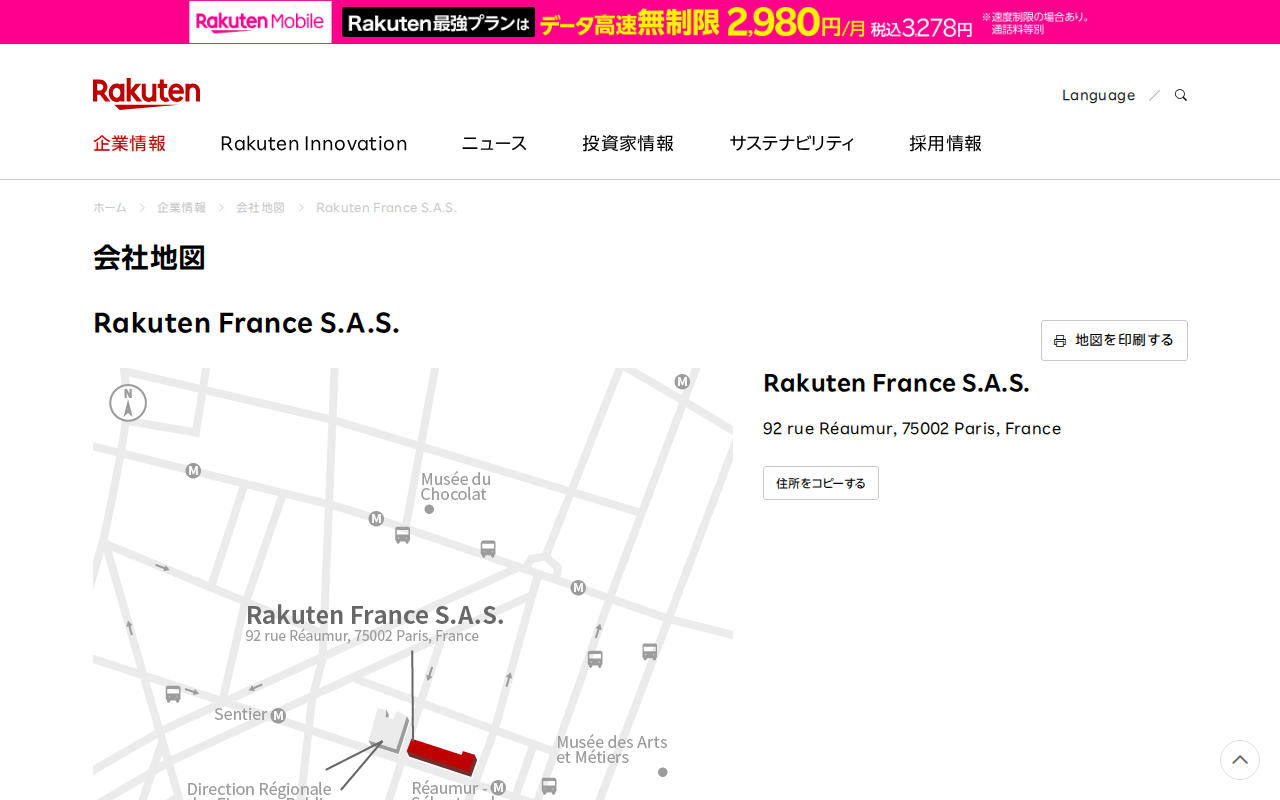Open the 投資家情報 menu
Viewport: 1280px width, 800px height.
(627, 142)
